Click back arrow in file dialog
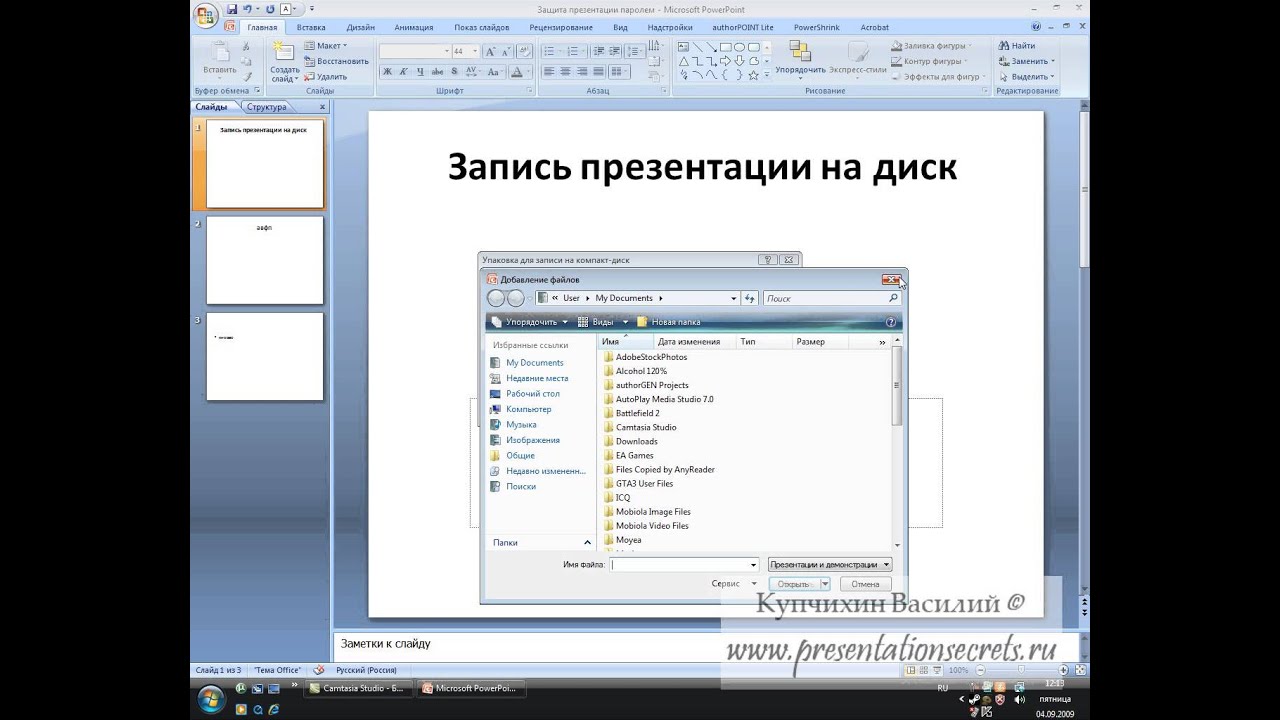This screenshot has height=720, width=1280. tap(496, 298)
